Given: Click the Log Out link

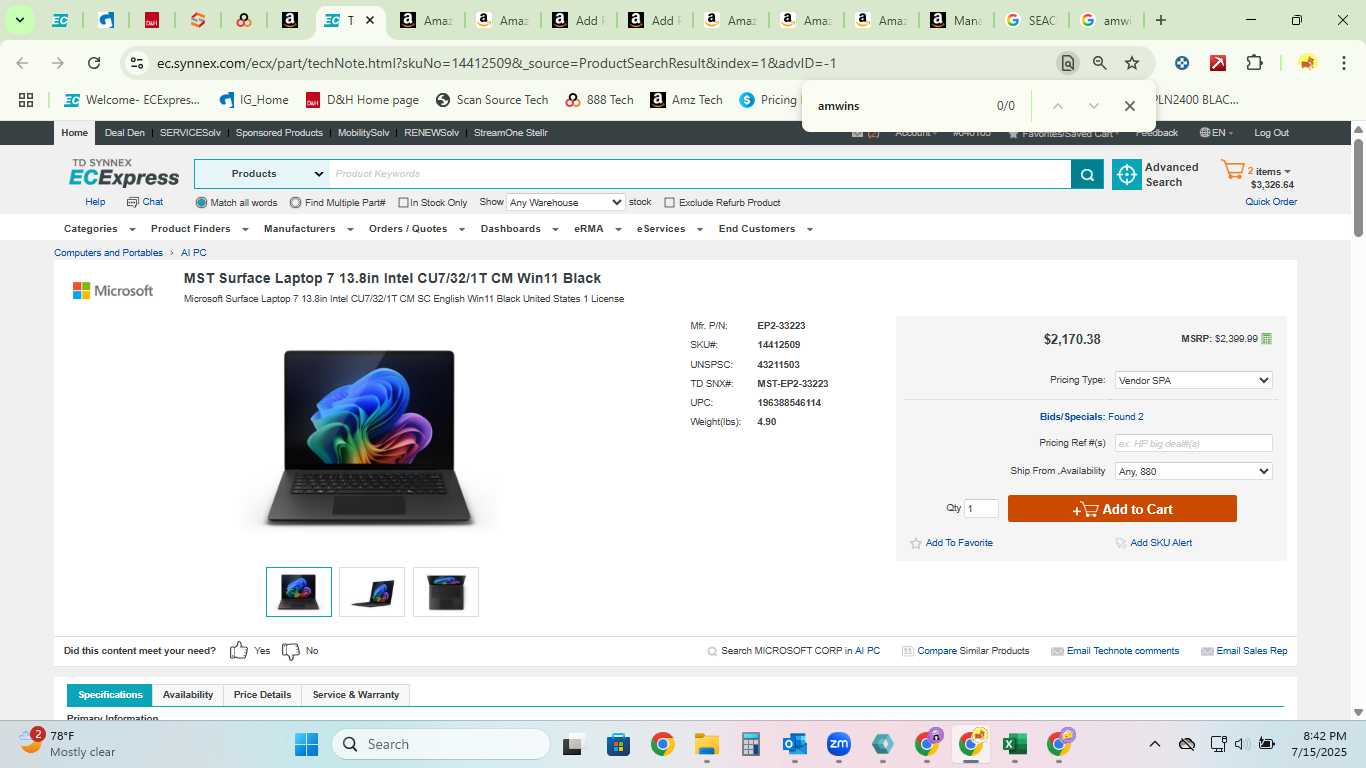Looking at the screenshot, I should pos(1272,133).
